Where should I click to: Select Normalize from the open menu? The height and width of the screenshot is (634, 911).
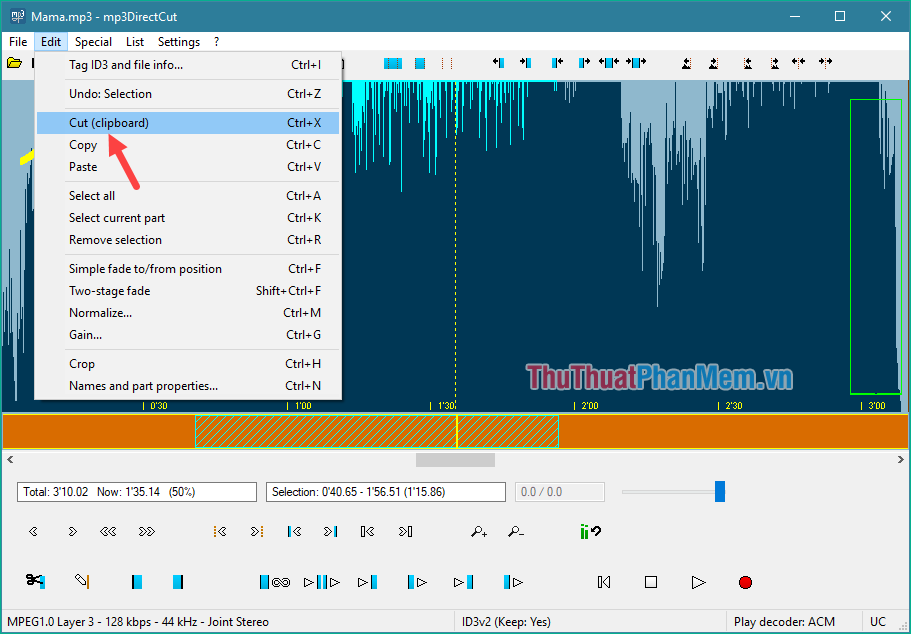tap(100, 312)
